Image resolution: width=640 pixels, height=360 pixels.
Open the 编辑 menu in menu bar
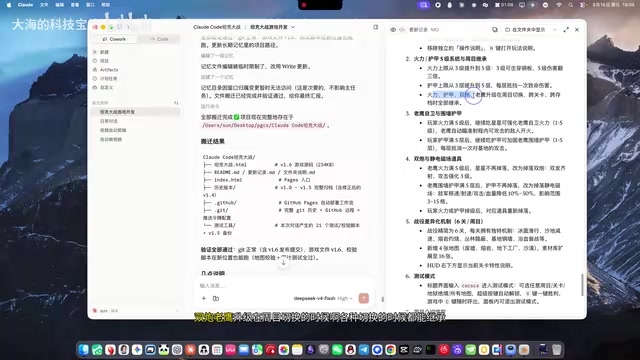tap(60, 5)
